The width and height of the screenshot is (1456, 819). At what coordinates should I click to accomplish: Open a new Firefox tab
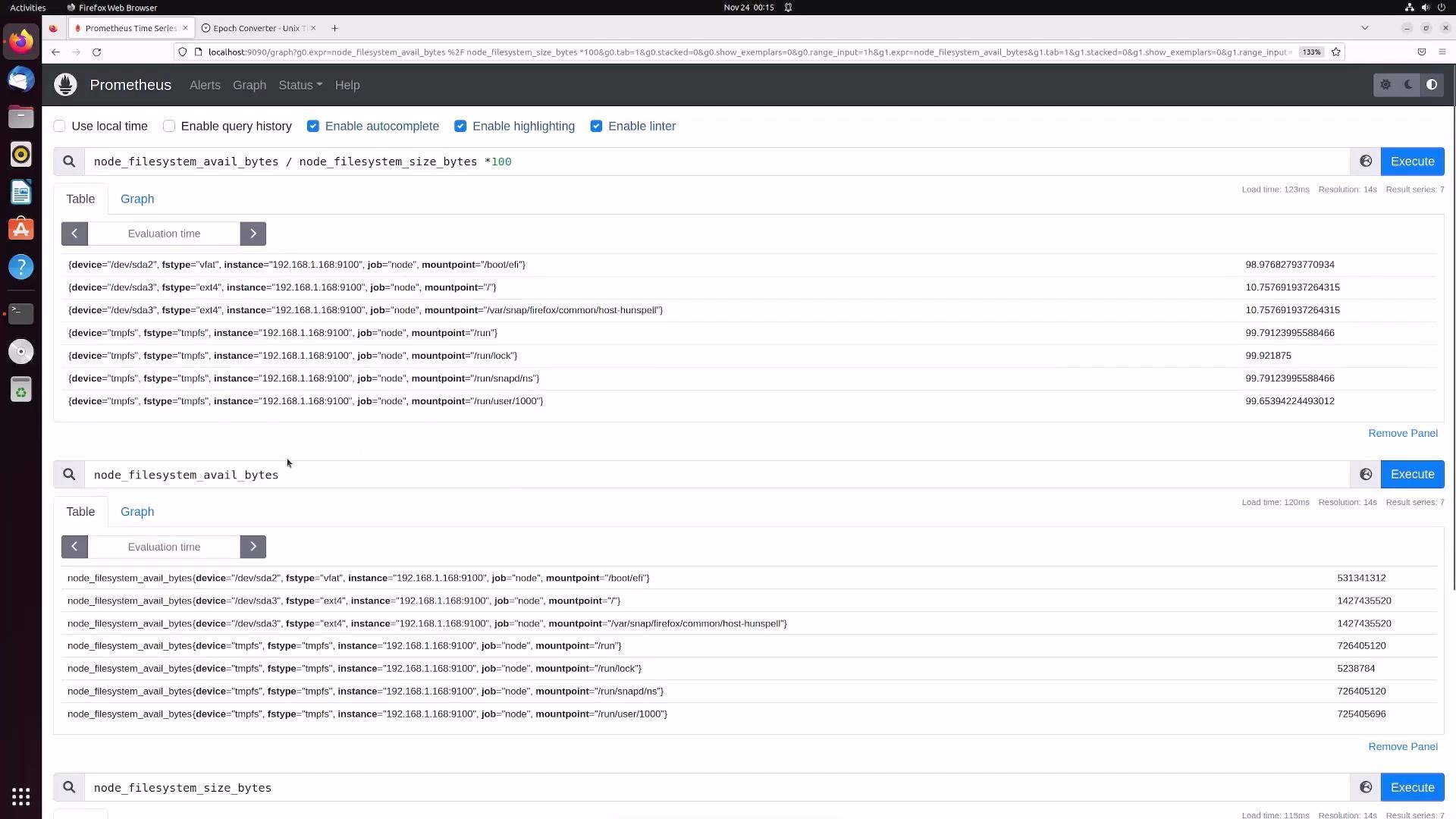pos(334,28)
